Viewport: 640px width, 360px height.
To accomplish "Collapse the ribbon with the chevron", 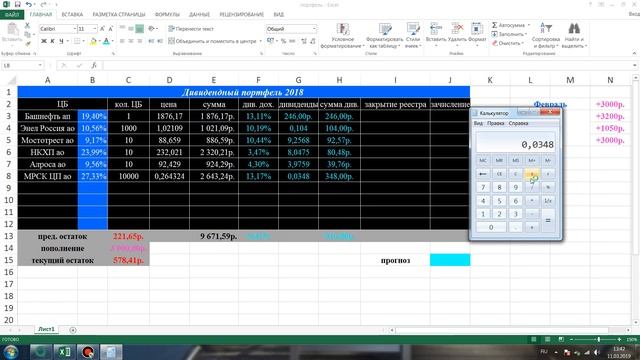I will (634, 53).
